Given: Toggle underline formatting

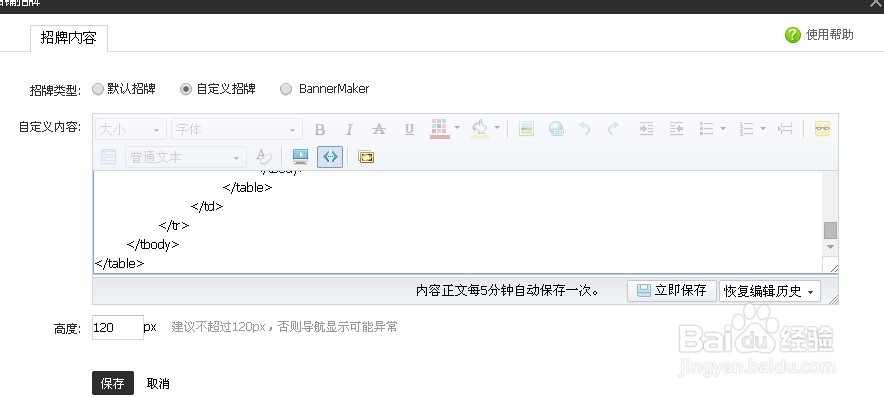Looking at the screenshot, I should click(409, 130).
